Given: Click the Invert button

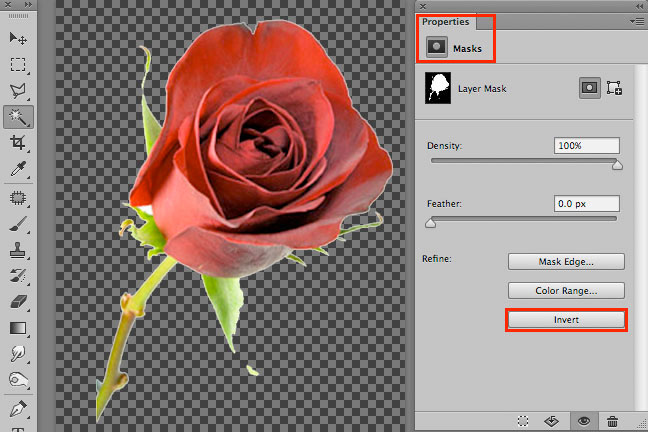Looking at the screenshot, I should click(x=566, y=320).
